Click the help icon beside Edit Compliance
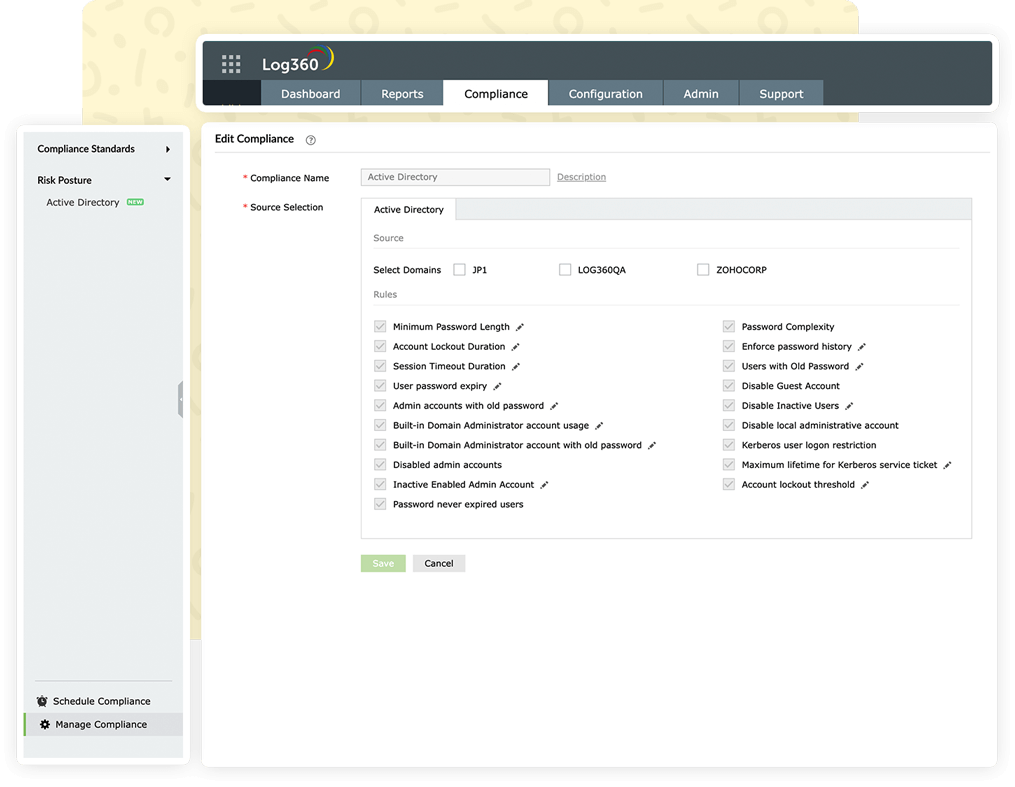The image size is (1015, 787). pos(310,140)
